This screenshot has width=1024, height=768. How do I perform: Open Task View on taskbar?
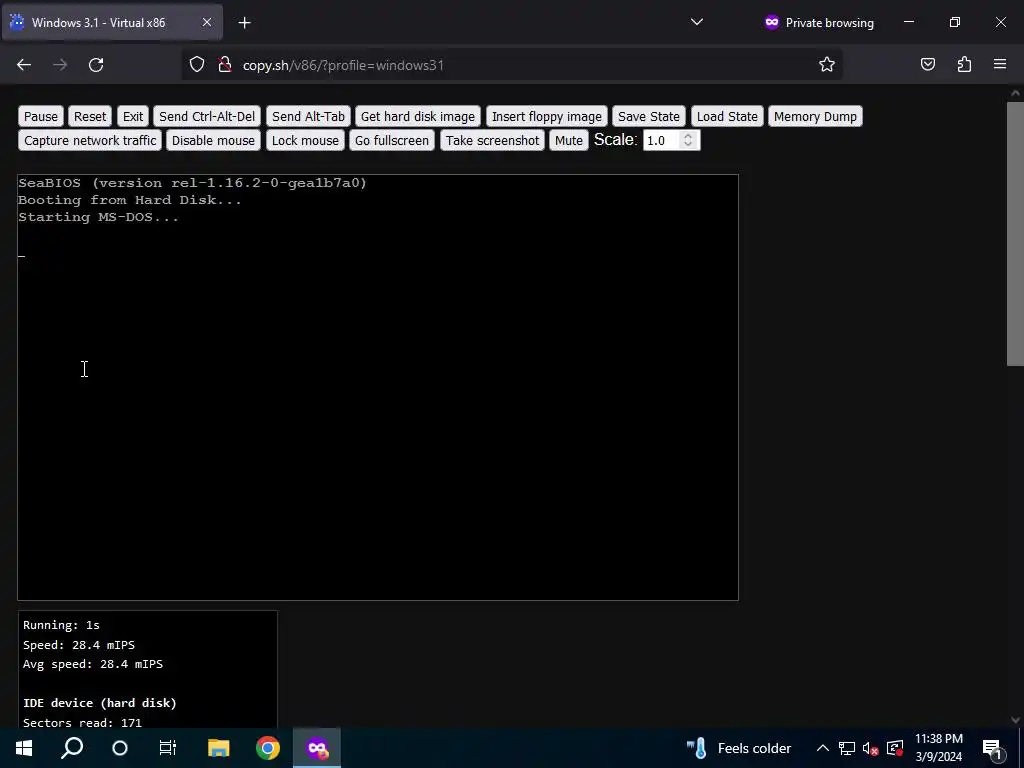[168, 748]
